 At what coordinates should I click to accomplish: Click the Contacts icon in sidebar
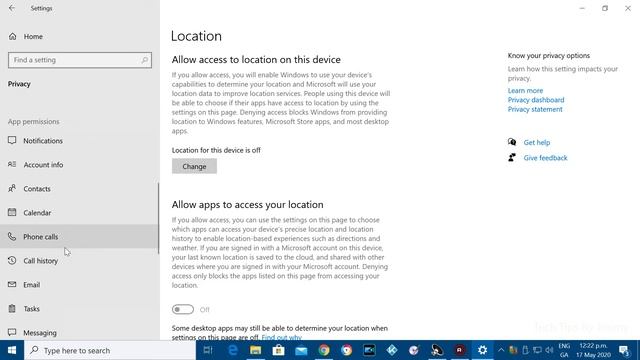pos(12,189)
